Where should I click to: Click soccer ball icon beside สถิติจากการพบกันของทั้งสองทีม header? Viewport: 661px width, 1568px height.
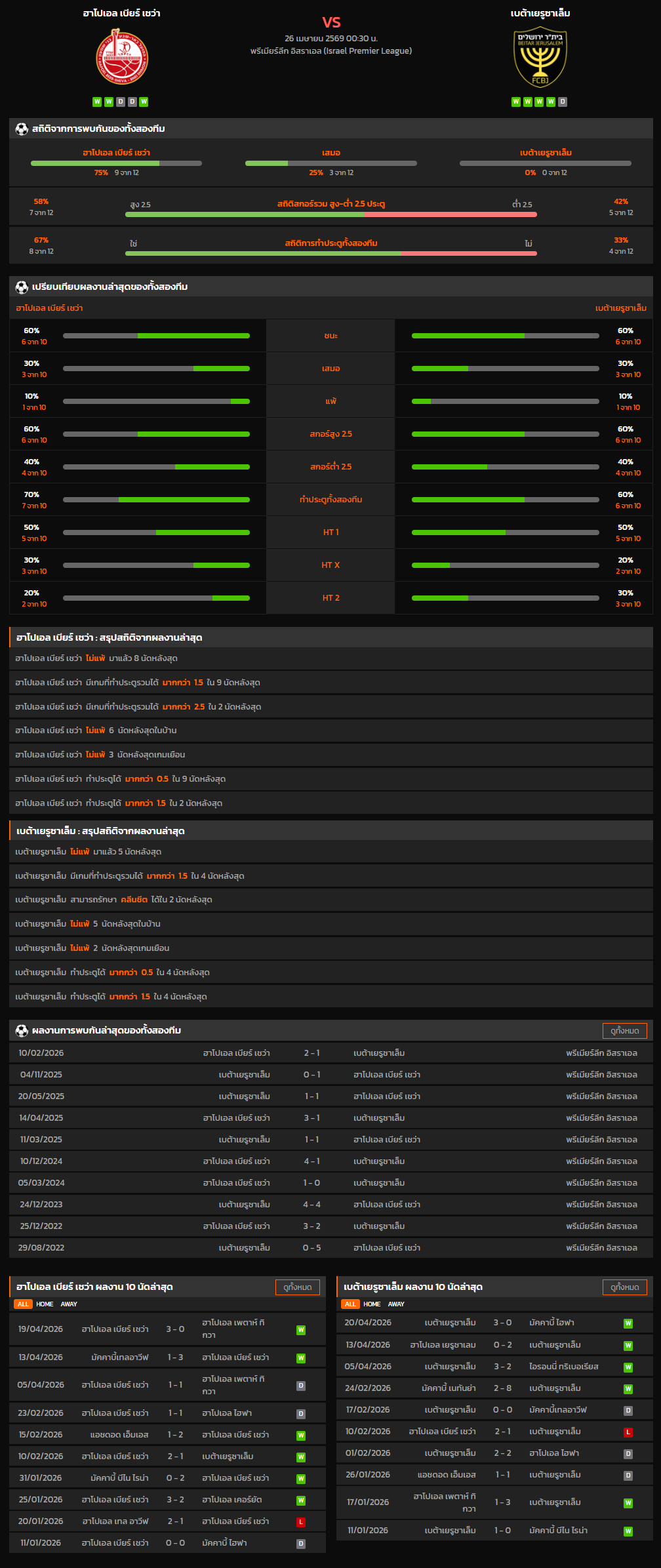tap(22, 129)
